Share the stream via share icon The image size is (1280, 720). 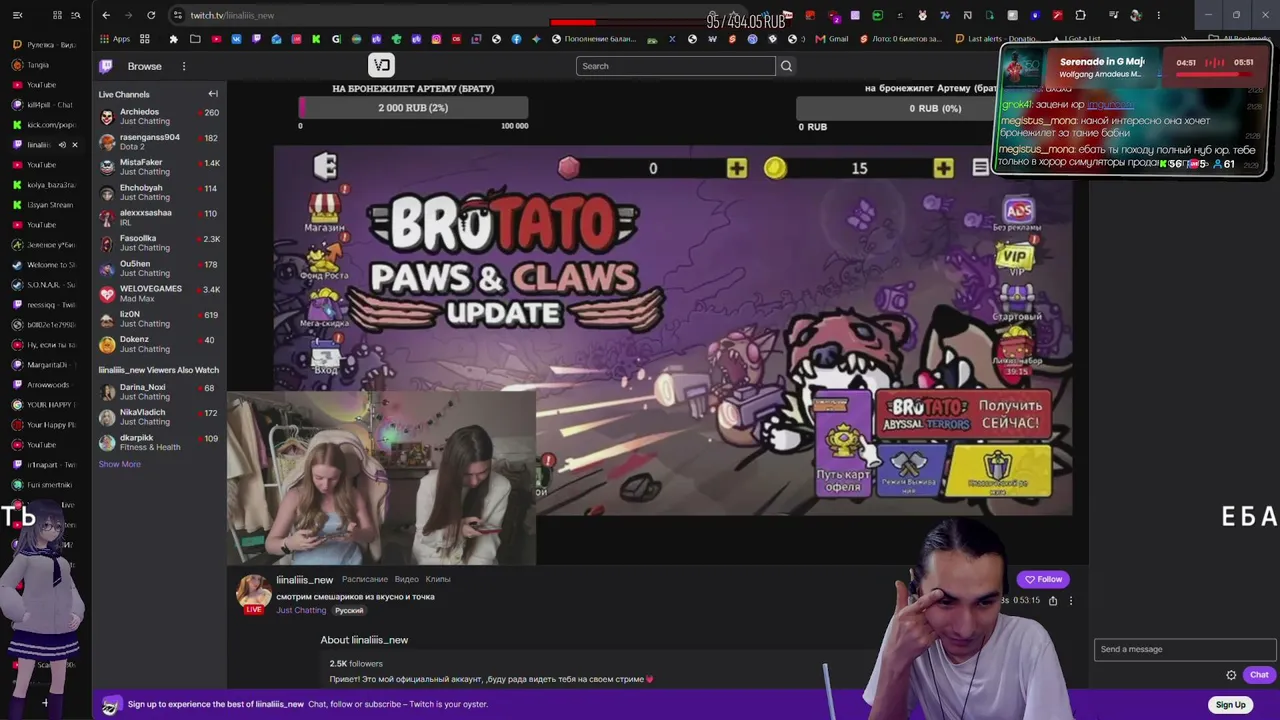click(1053, 601)
